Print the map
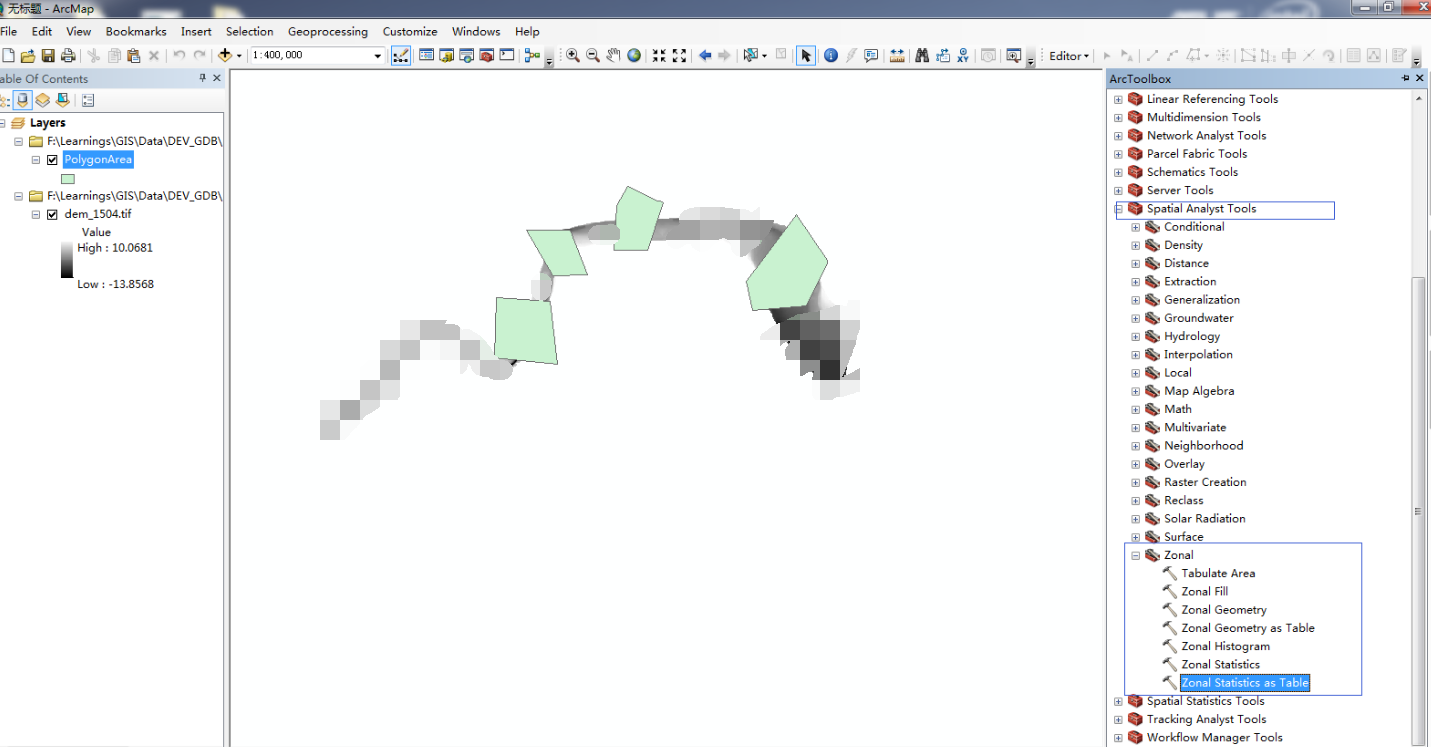The image size is (1431, 747). coord(68,56)
